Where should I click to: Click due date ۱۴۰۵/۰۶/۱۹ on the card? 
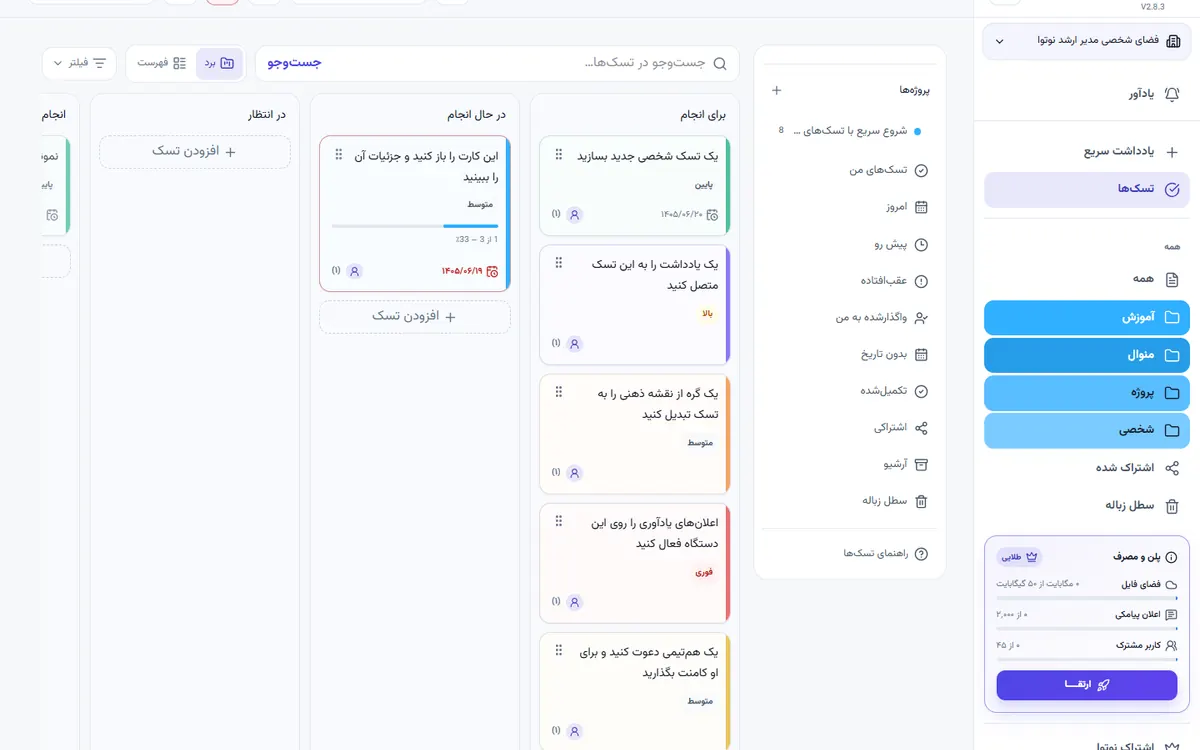point(469,271)
